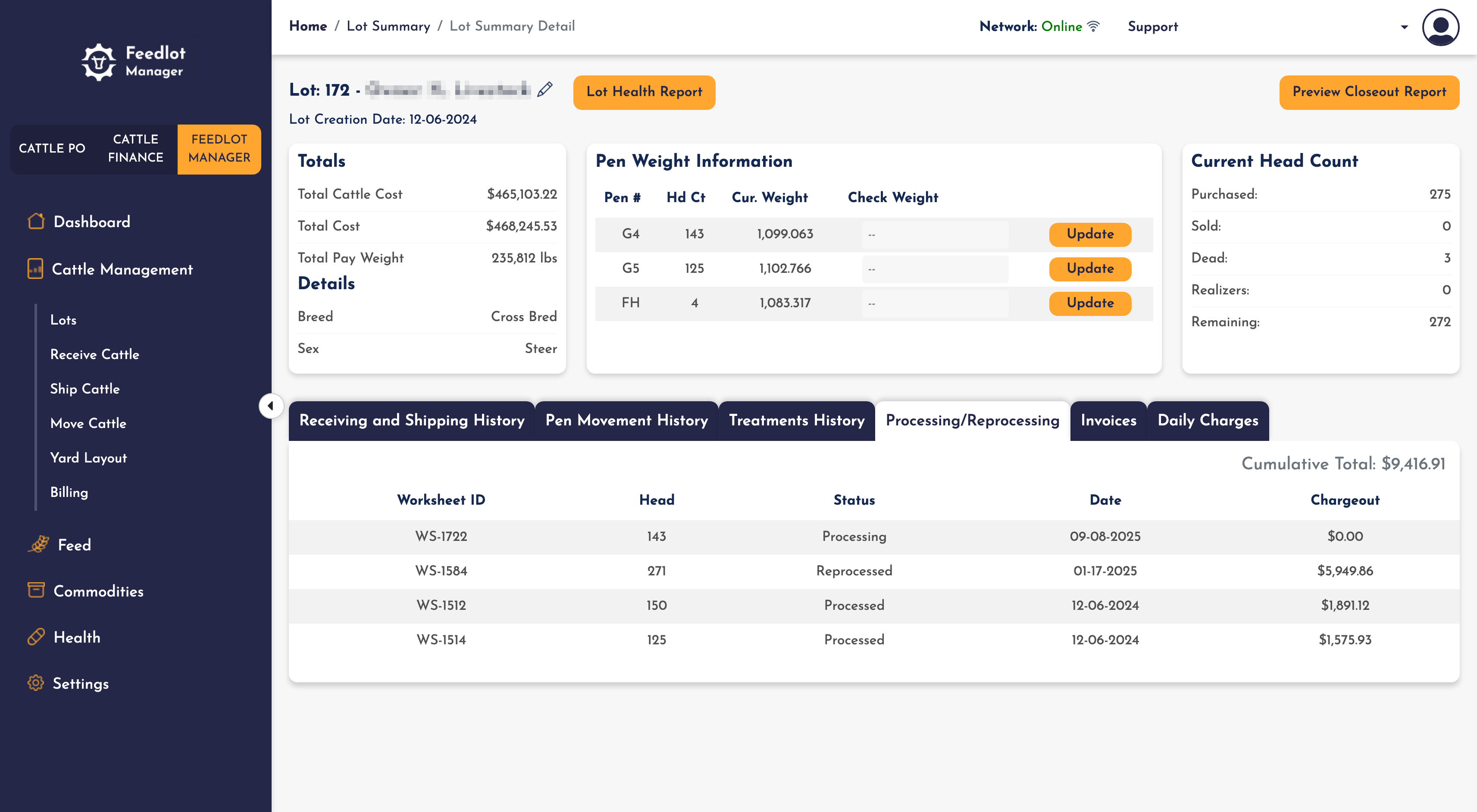This screenshot has height=812, width=1477.
Task: Click the Check Weight field for pen G4
Action: (935, 234)
